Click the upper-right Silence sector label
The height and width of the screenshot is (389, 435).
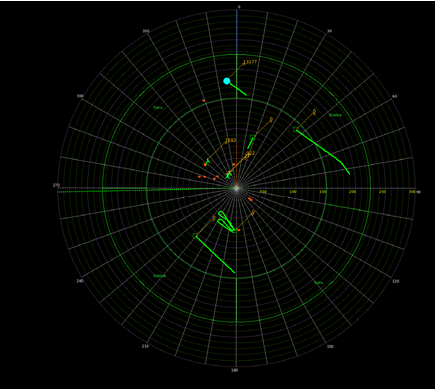point(335,115)
